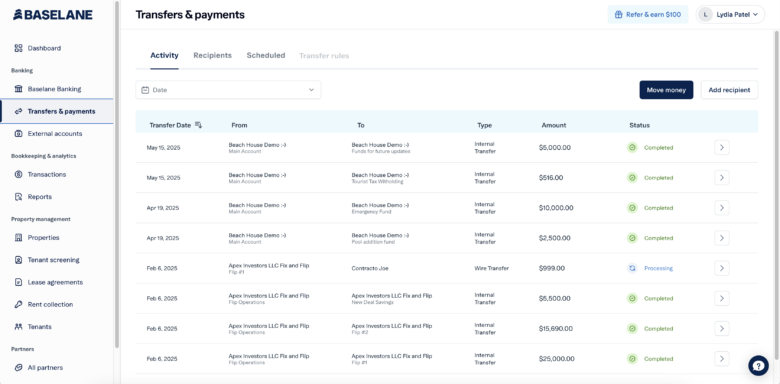Image resolution: width=780 pixels, height=384 pixels.
Task: Click Refer & earn $100 button
Action: (648, 14)
